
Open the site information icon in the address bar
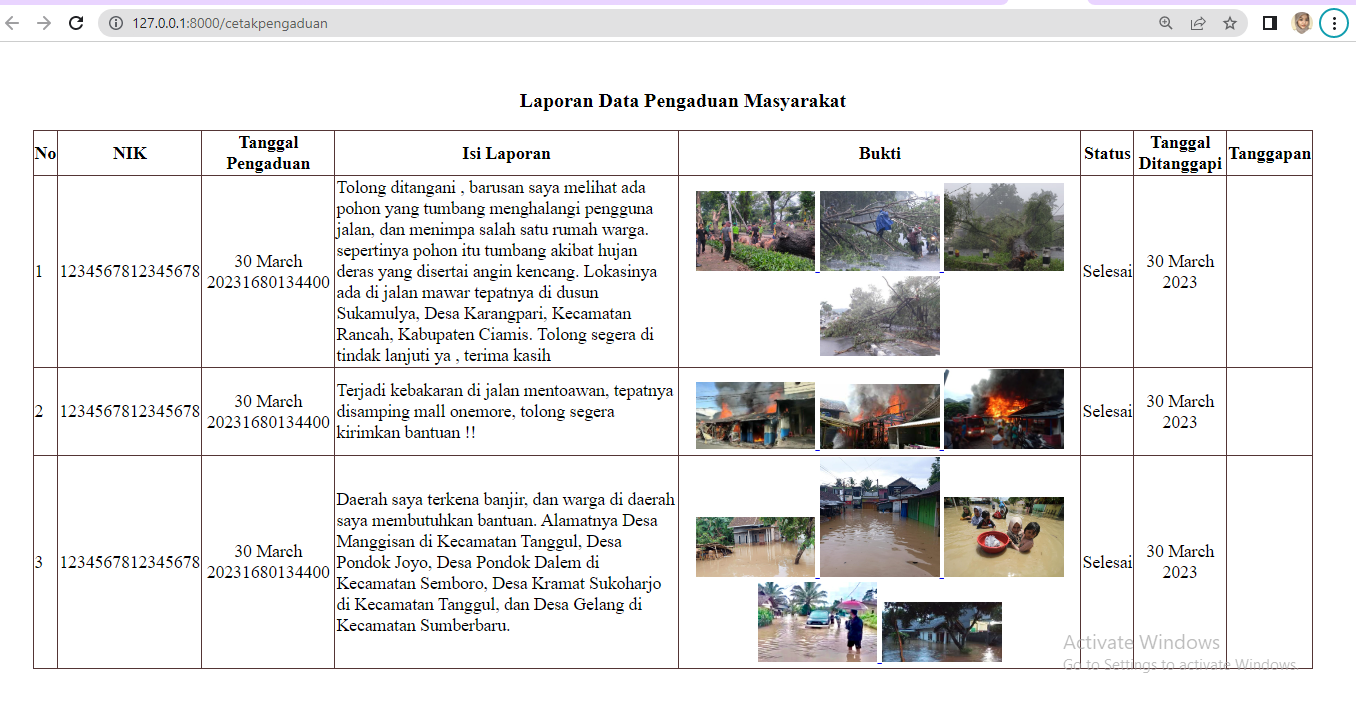coord(116,23)
